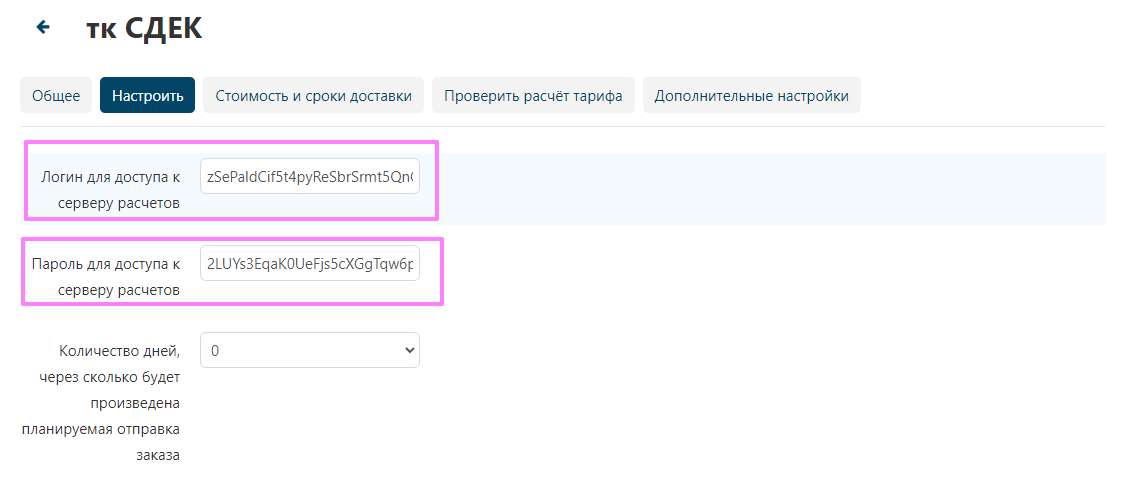Click the тк СДЕК page heading
Screen dimensions: 1122x478
[x=144, y=28]
